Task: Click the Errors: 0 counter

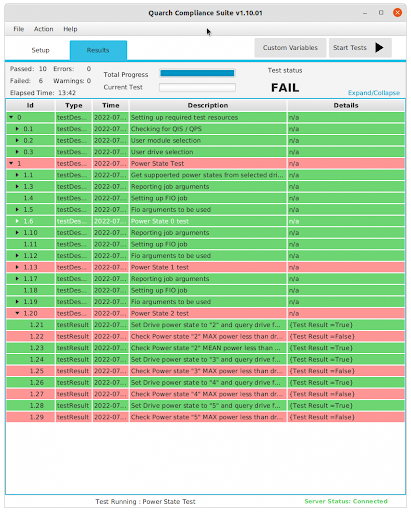Action: pyautogui.click(x=72, y=69)
